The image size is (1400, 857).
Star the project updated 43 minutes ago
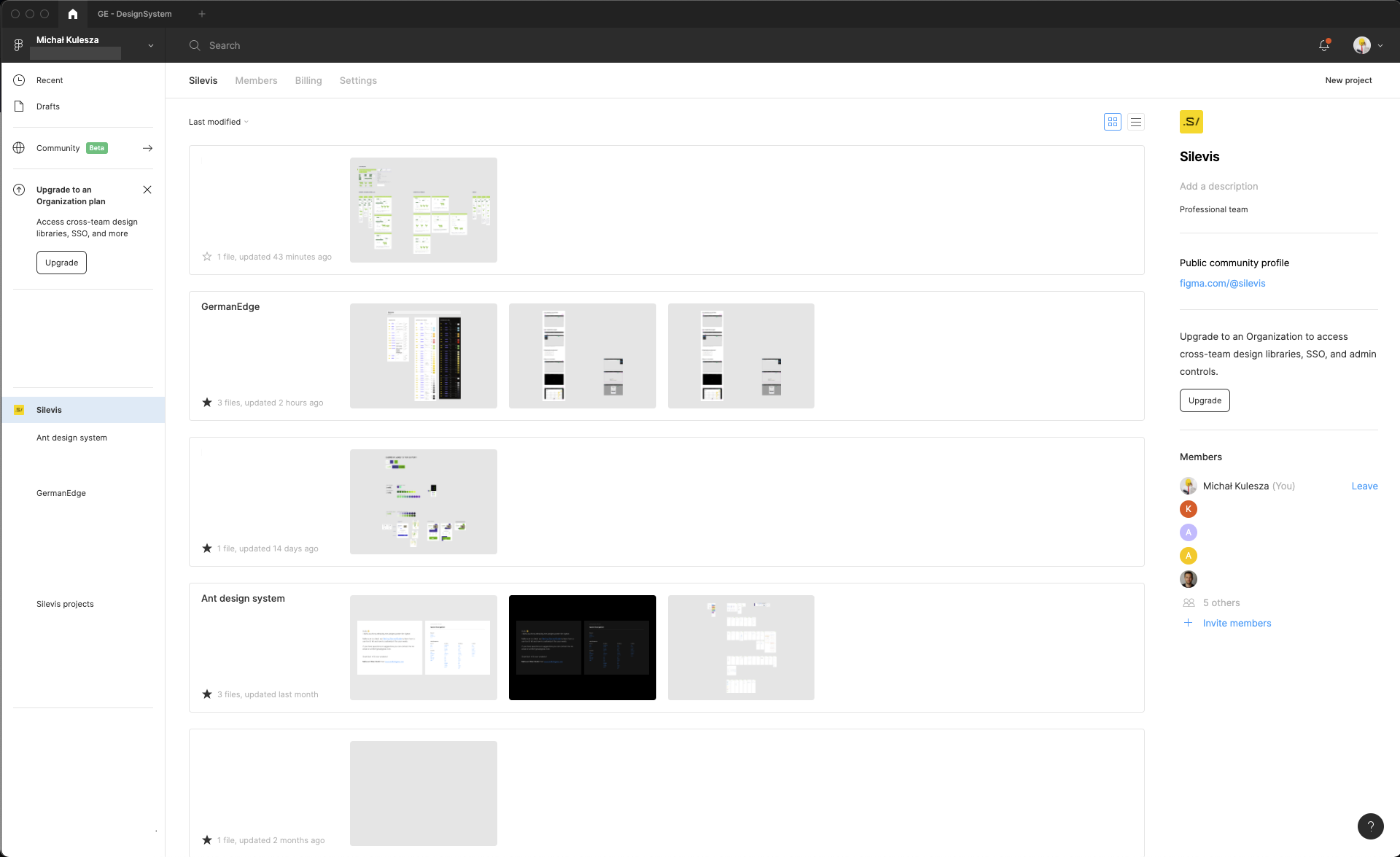[207, 257]
